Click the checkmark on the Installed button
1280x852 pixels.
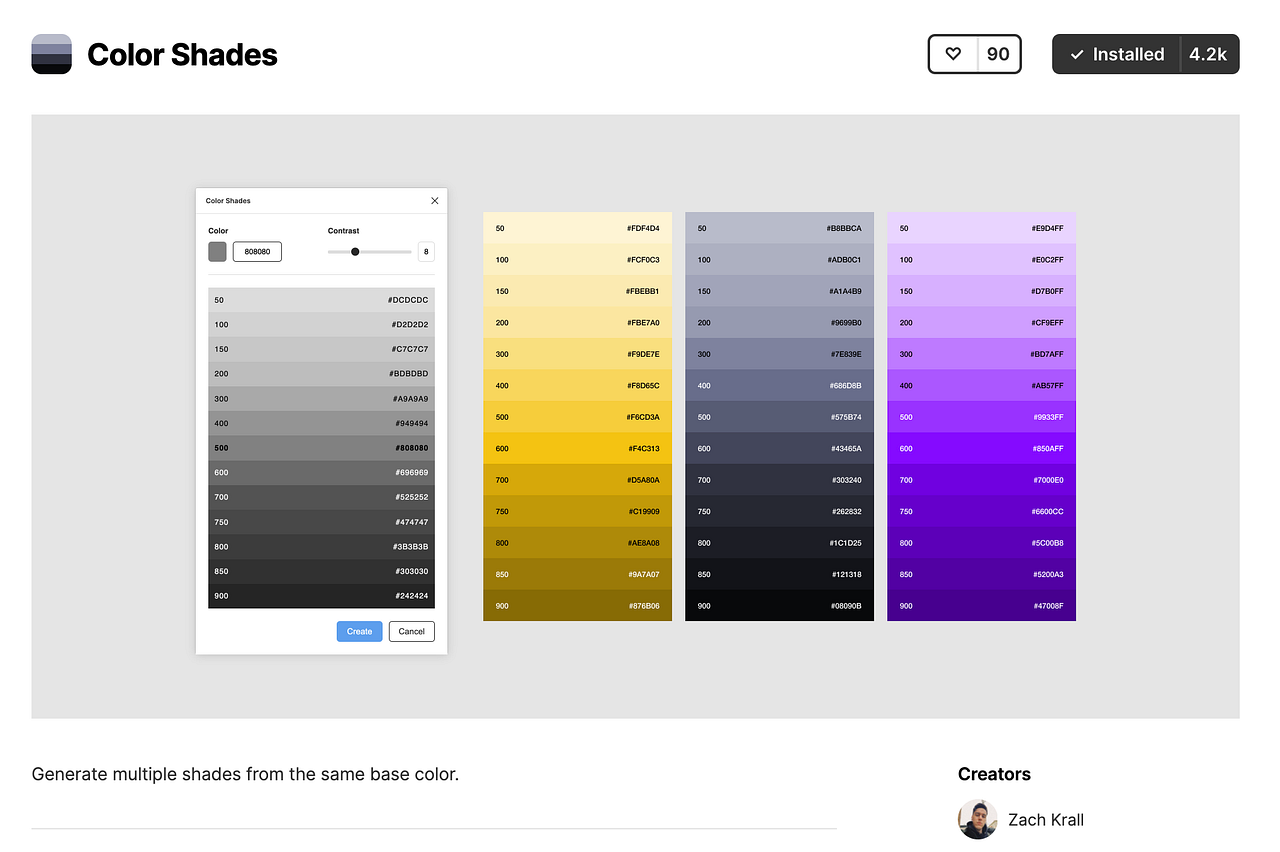coord(1078,54)
